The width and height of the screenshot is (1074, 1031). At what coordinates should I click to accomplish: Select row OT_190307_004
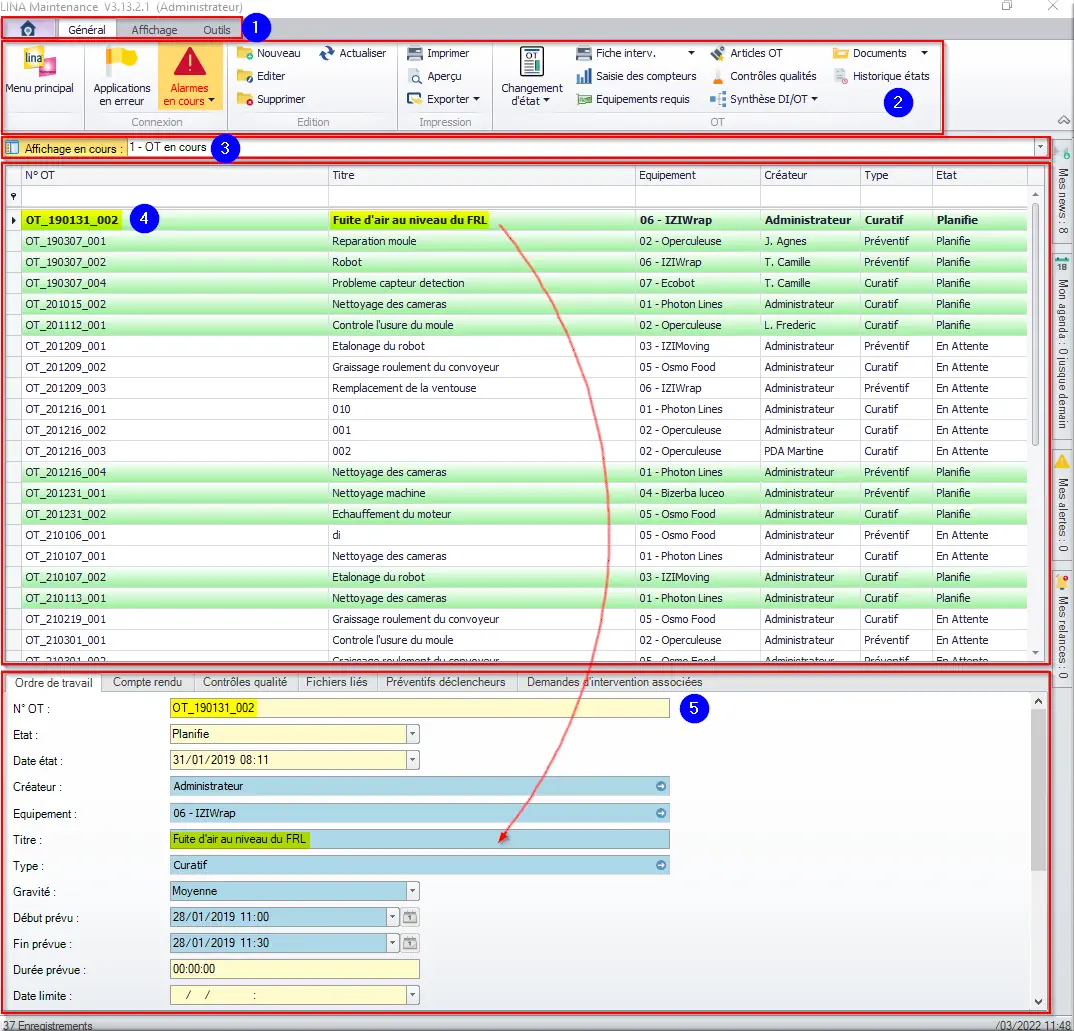point(516,283)
